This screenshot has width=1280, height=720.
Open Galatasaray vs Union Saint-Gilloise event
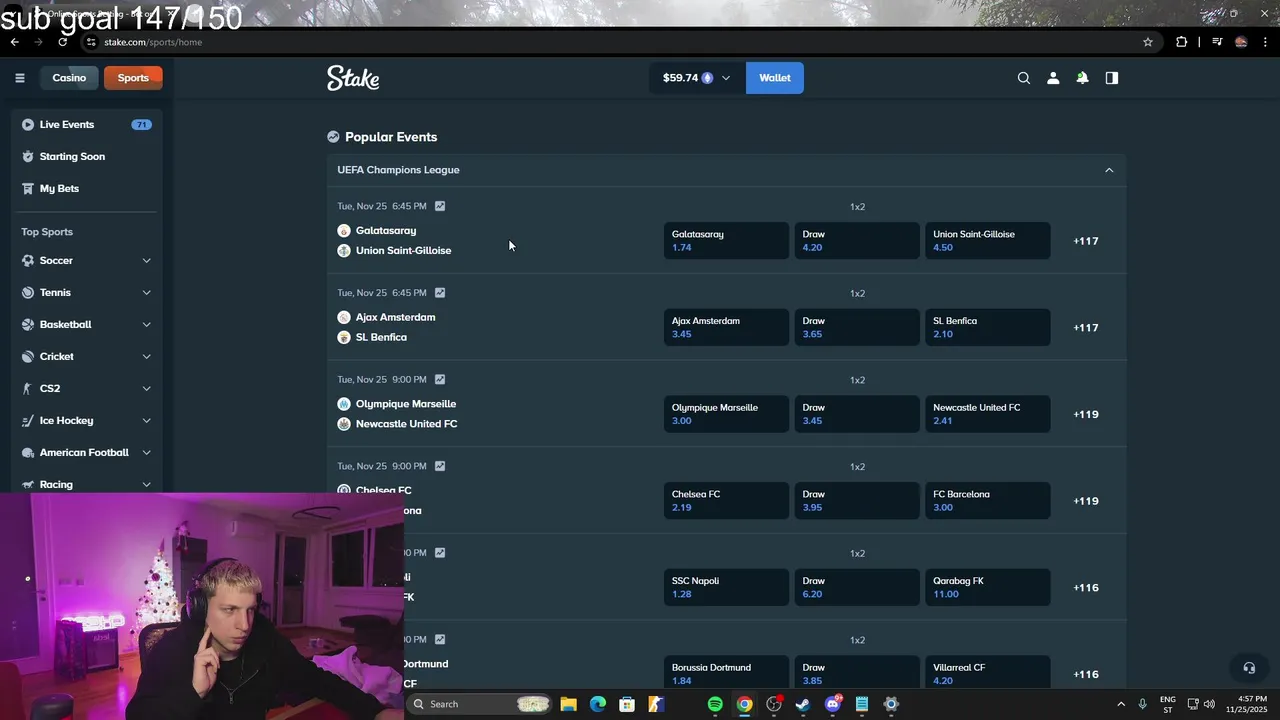click(395, 241)
